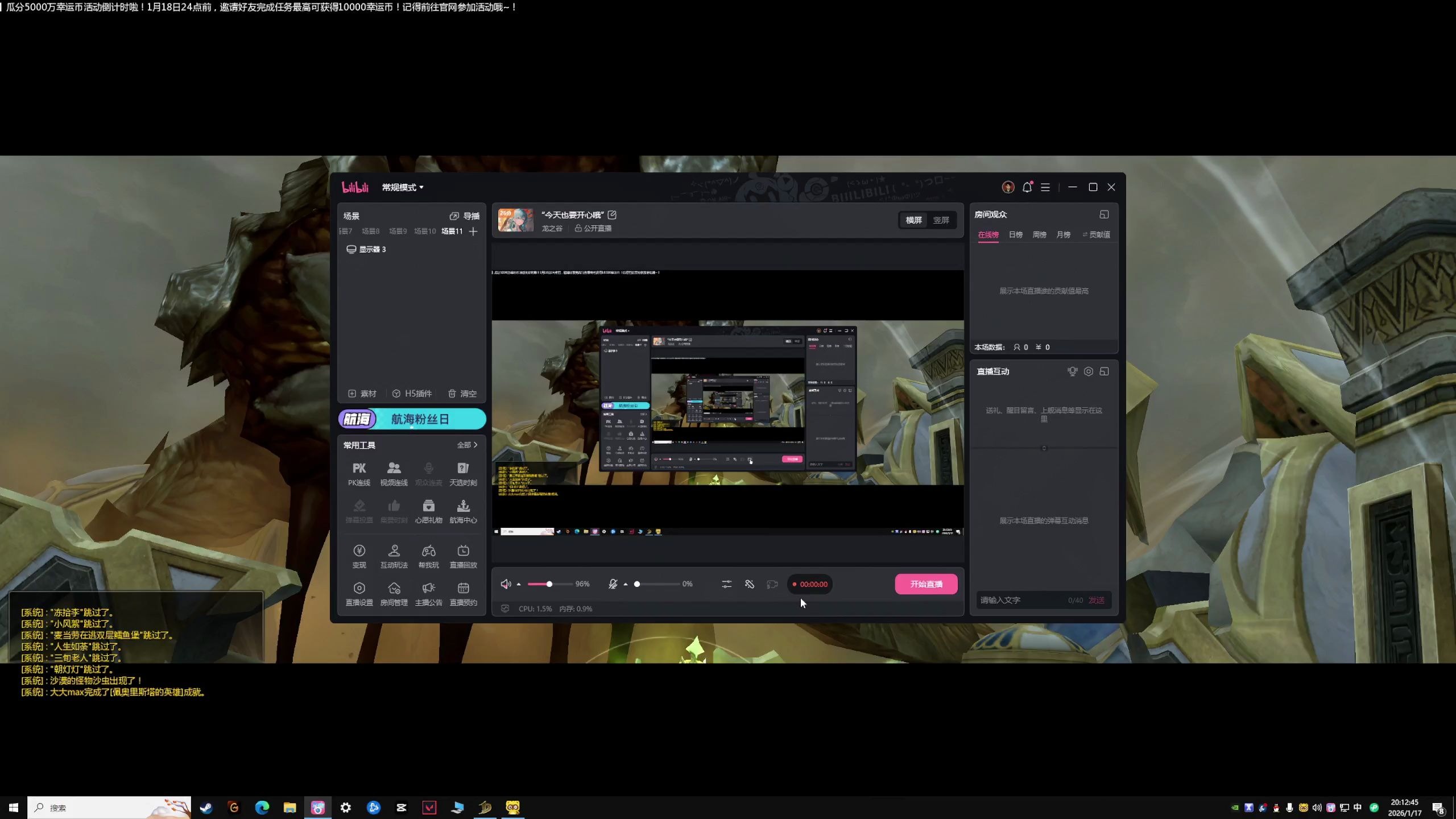Open the 常规模式 mode dropdown
The width and height of the screenshot is (1456, 819).
[x=403, y=187]
